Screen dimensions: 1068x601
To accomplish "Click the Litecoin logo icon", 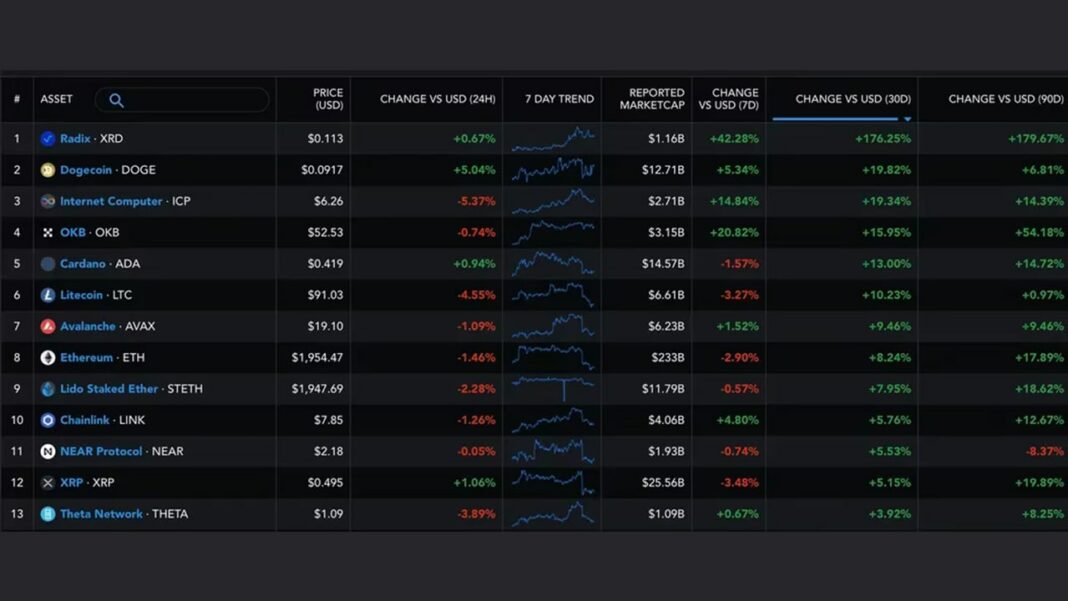I will coord(47,295).
